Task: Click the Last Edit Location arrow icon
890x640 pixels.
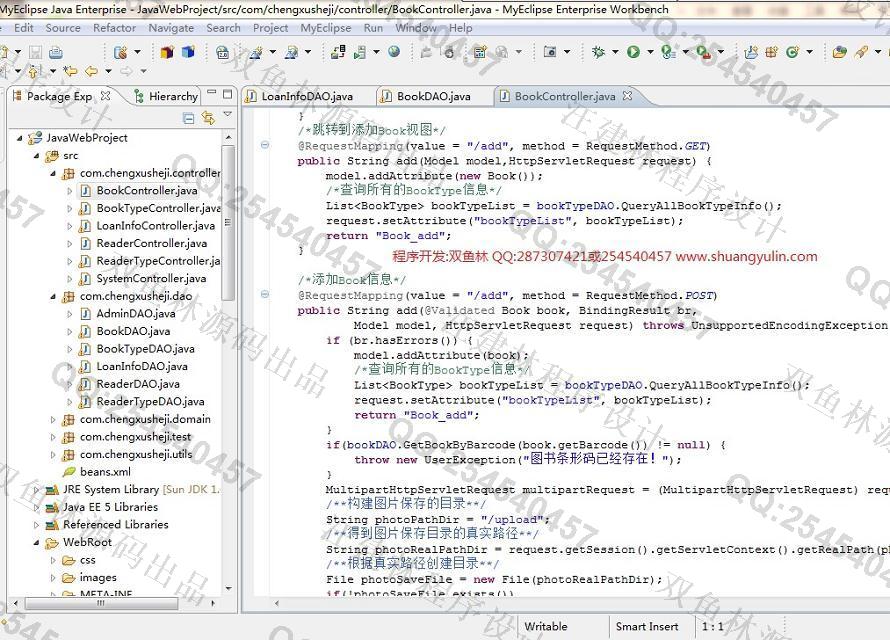Action: (70, 71)
